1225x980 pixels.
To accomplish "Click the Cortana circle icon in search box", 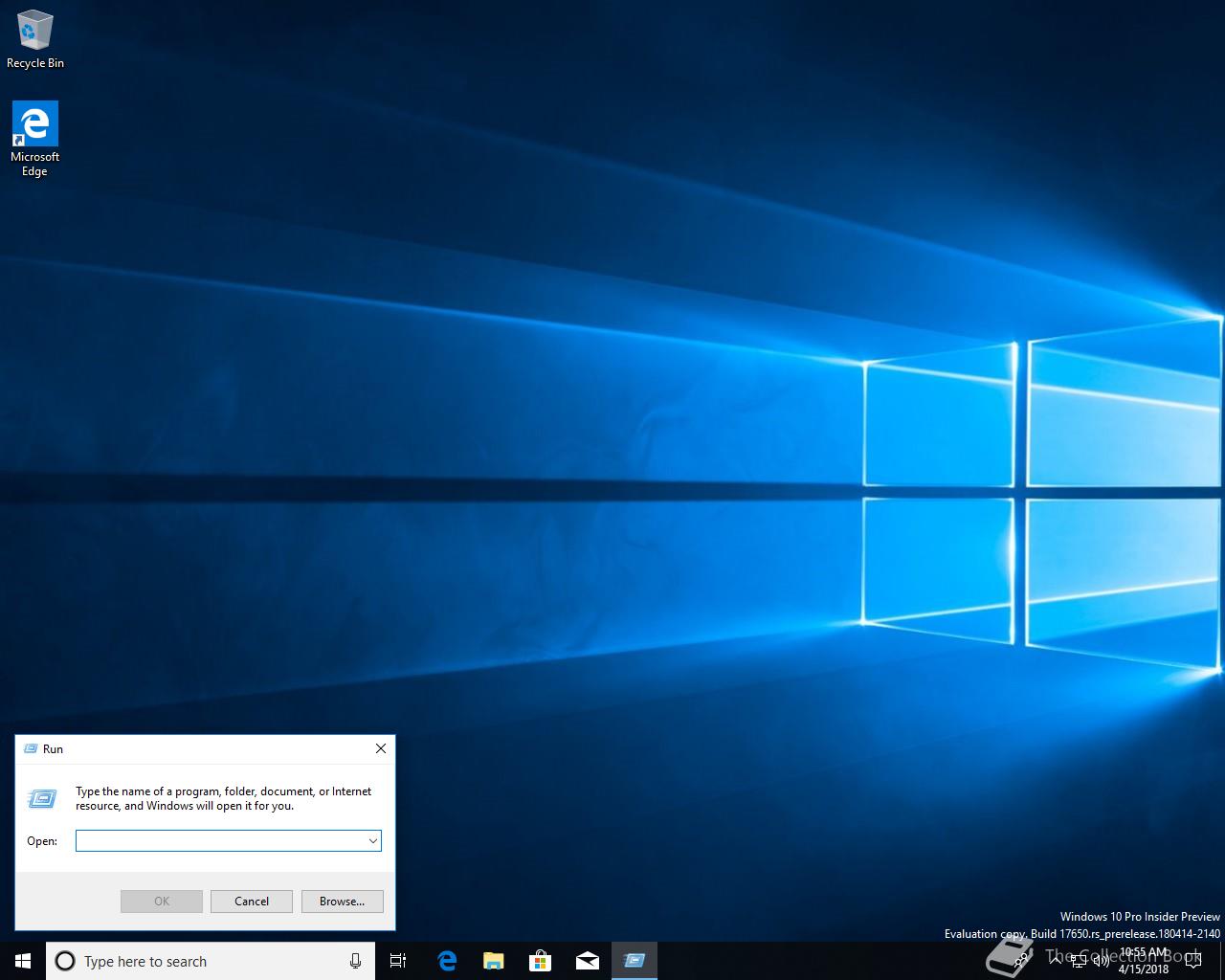I will (x=65, y=961).
